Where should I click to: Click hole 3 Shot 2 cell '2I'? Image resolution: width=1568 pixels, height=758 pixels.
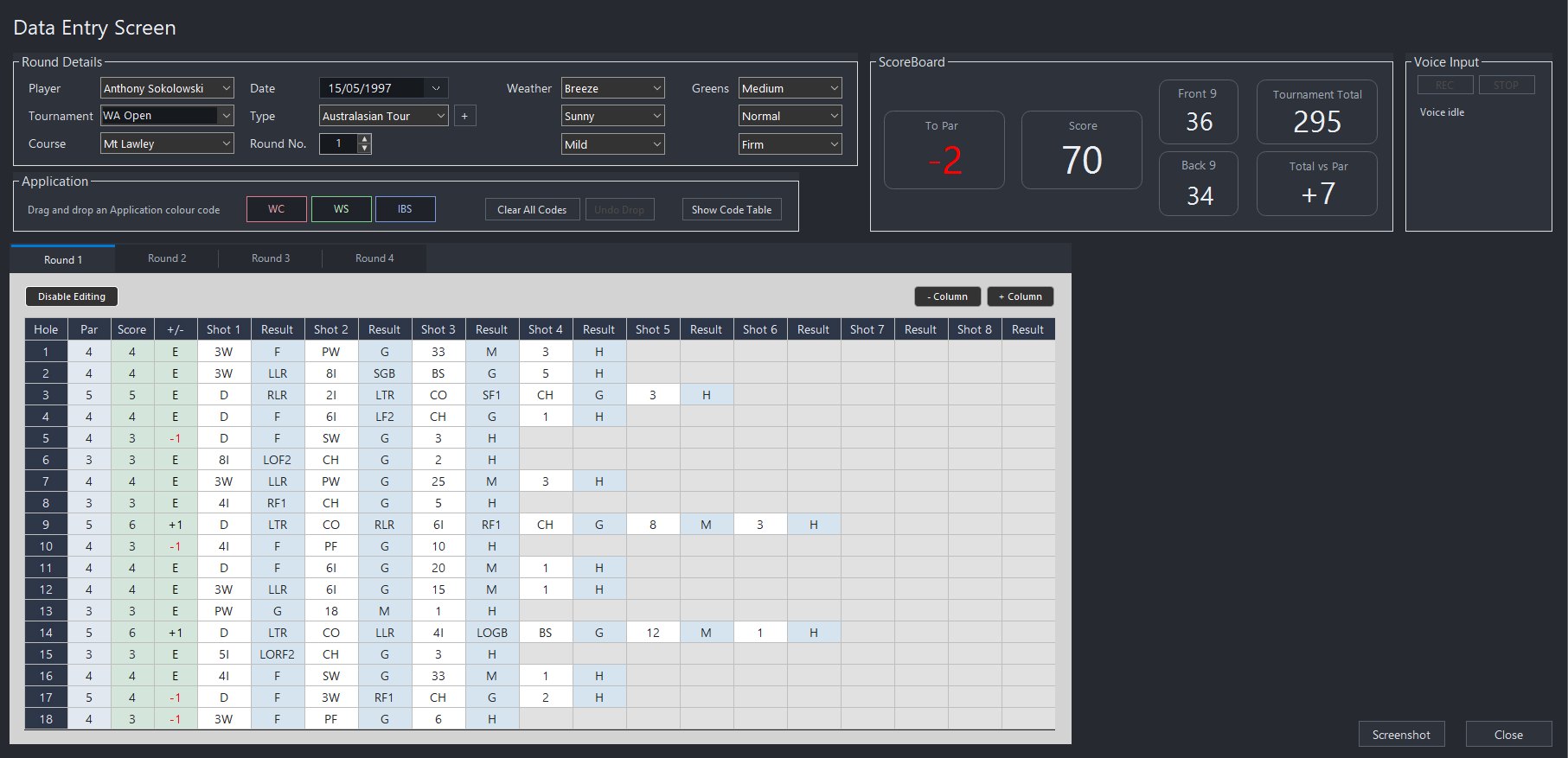[x=331, y=395]
